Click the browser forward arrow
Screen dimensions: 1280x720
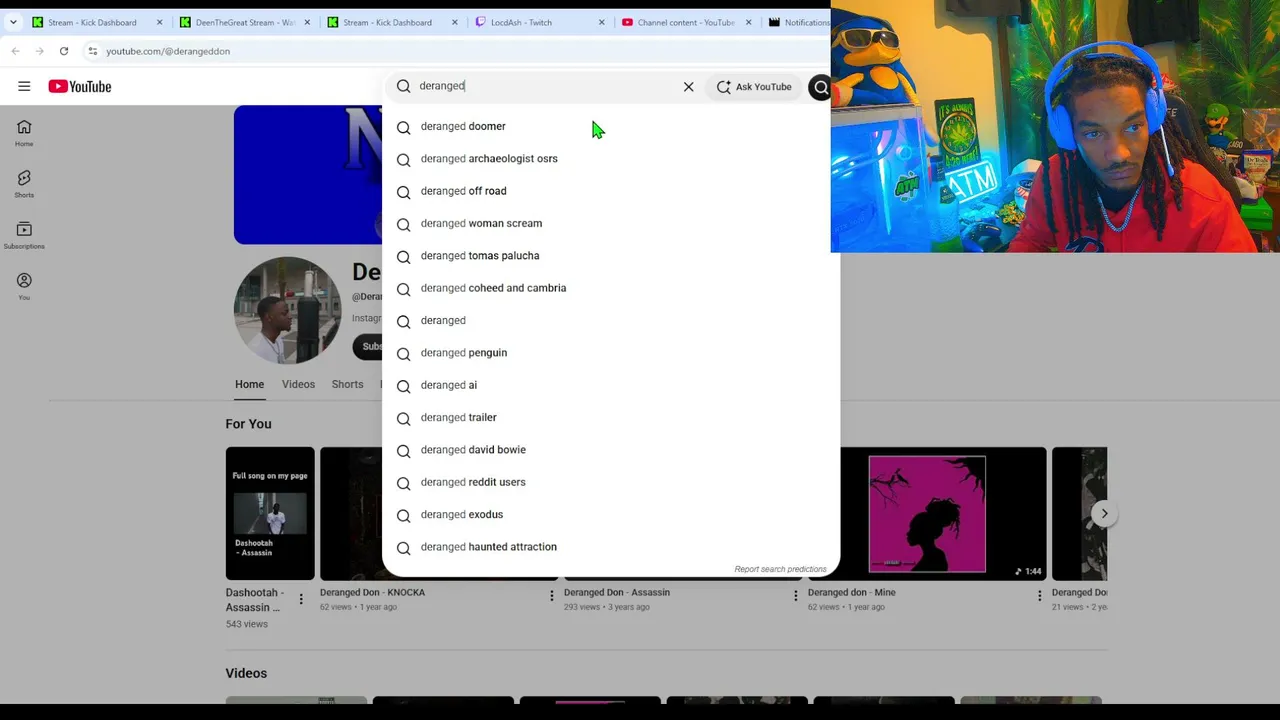tap(39, 51)
